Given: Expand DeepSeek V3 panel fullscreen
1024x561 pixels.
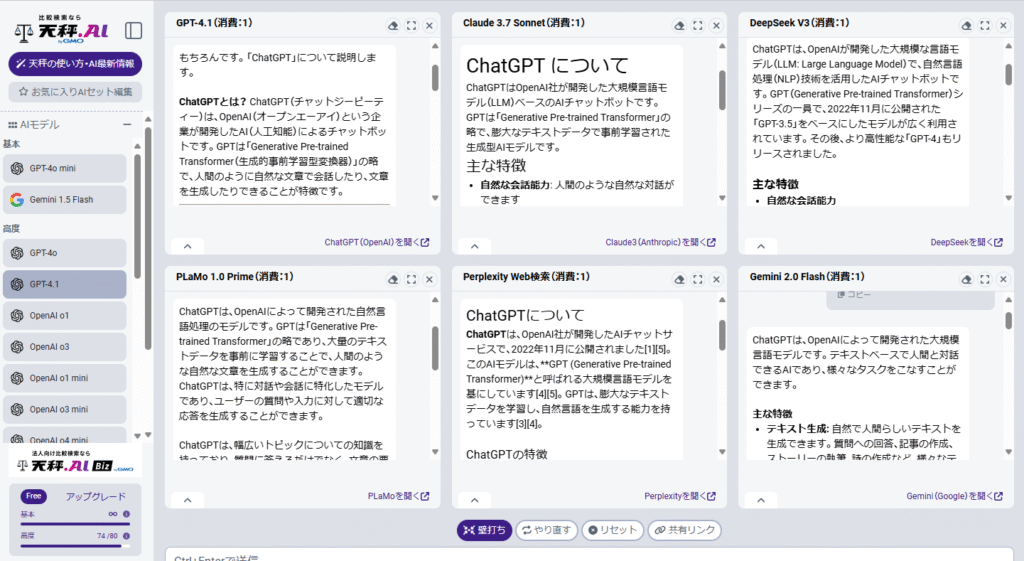Looking at the screenshot, I should click(985, 25).
